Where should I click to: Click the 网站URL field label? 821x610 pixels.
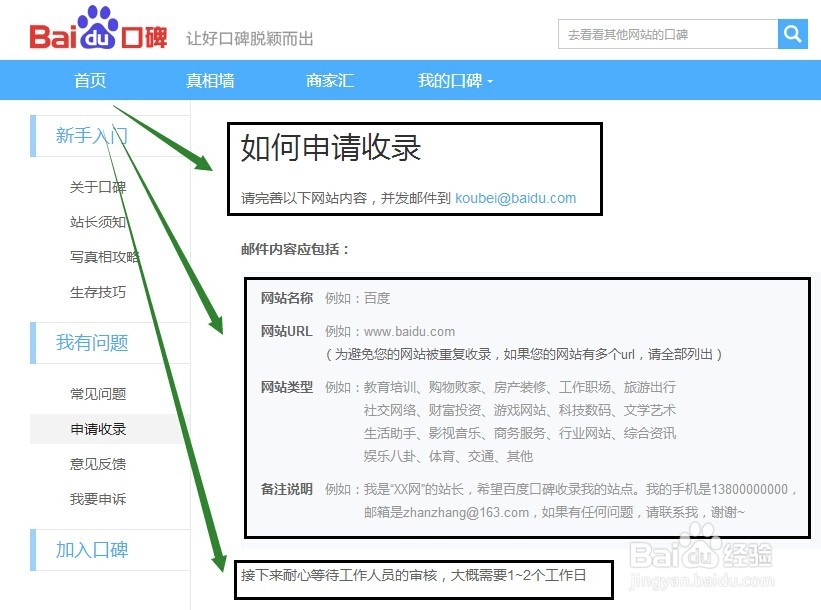point(287,331)
